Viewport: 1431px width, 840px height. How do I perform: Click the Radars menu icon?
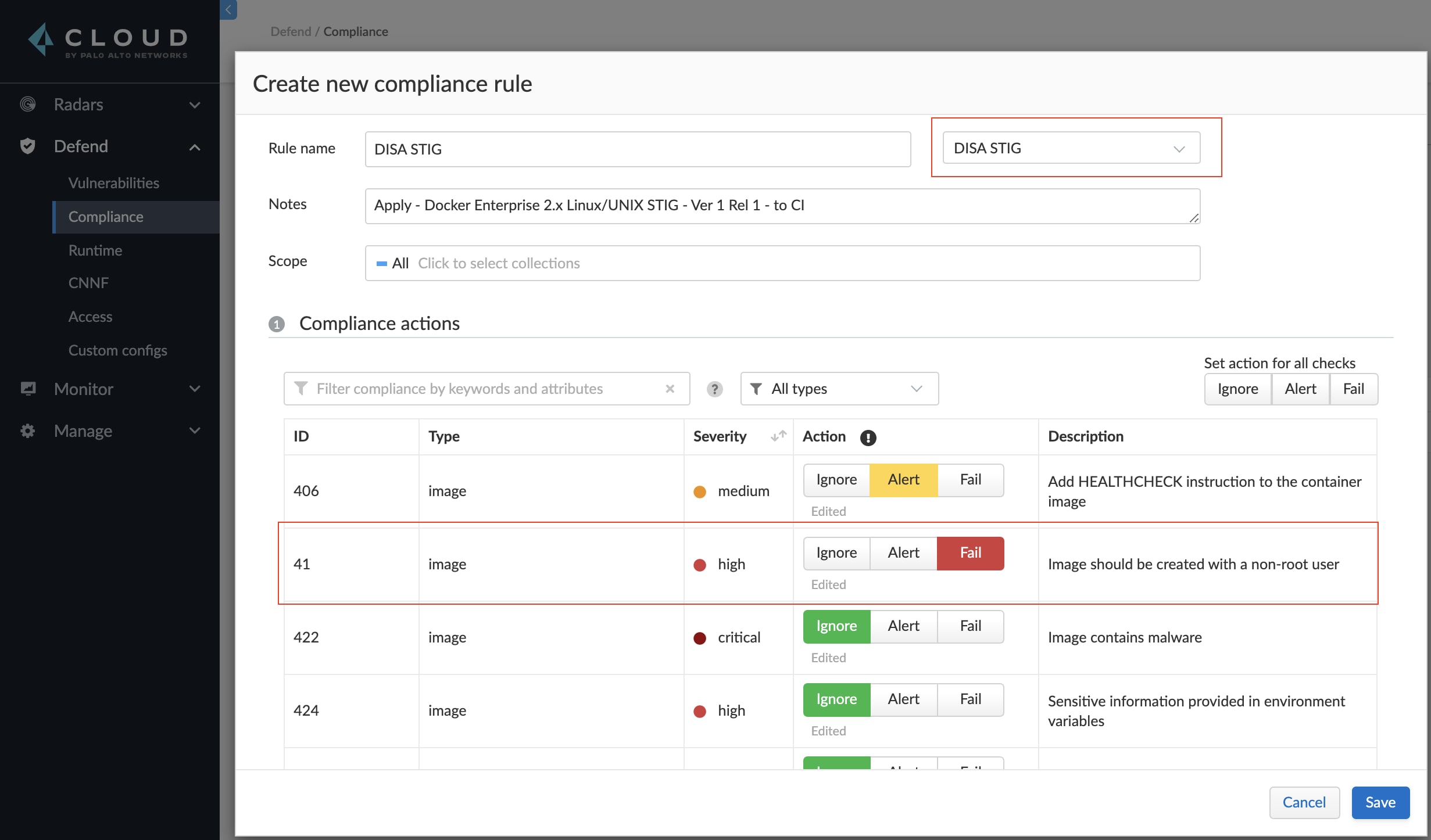point(26,103)
